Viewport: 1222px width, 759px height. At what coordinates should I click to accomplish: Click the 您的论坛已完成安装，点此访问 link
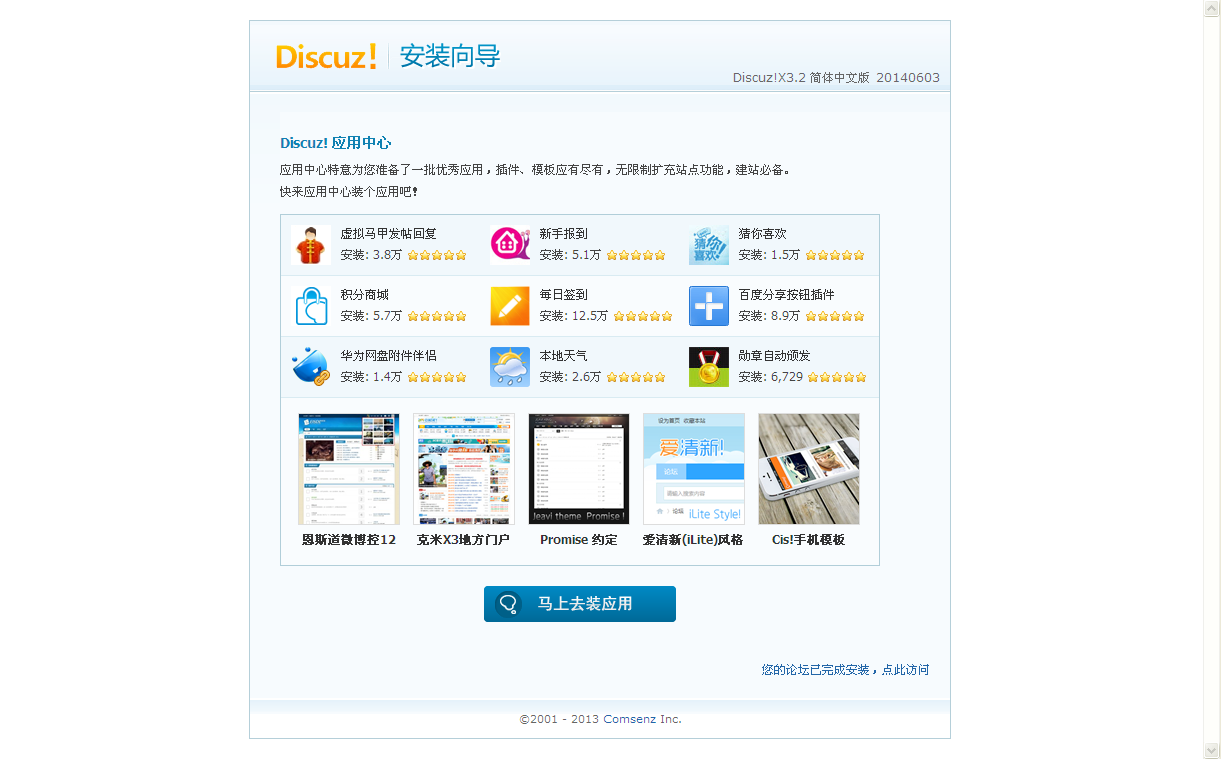(845, 670)
